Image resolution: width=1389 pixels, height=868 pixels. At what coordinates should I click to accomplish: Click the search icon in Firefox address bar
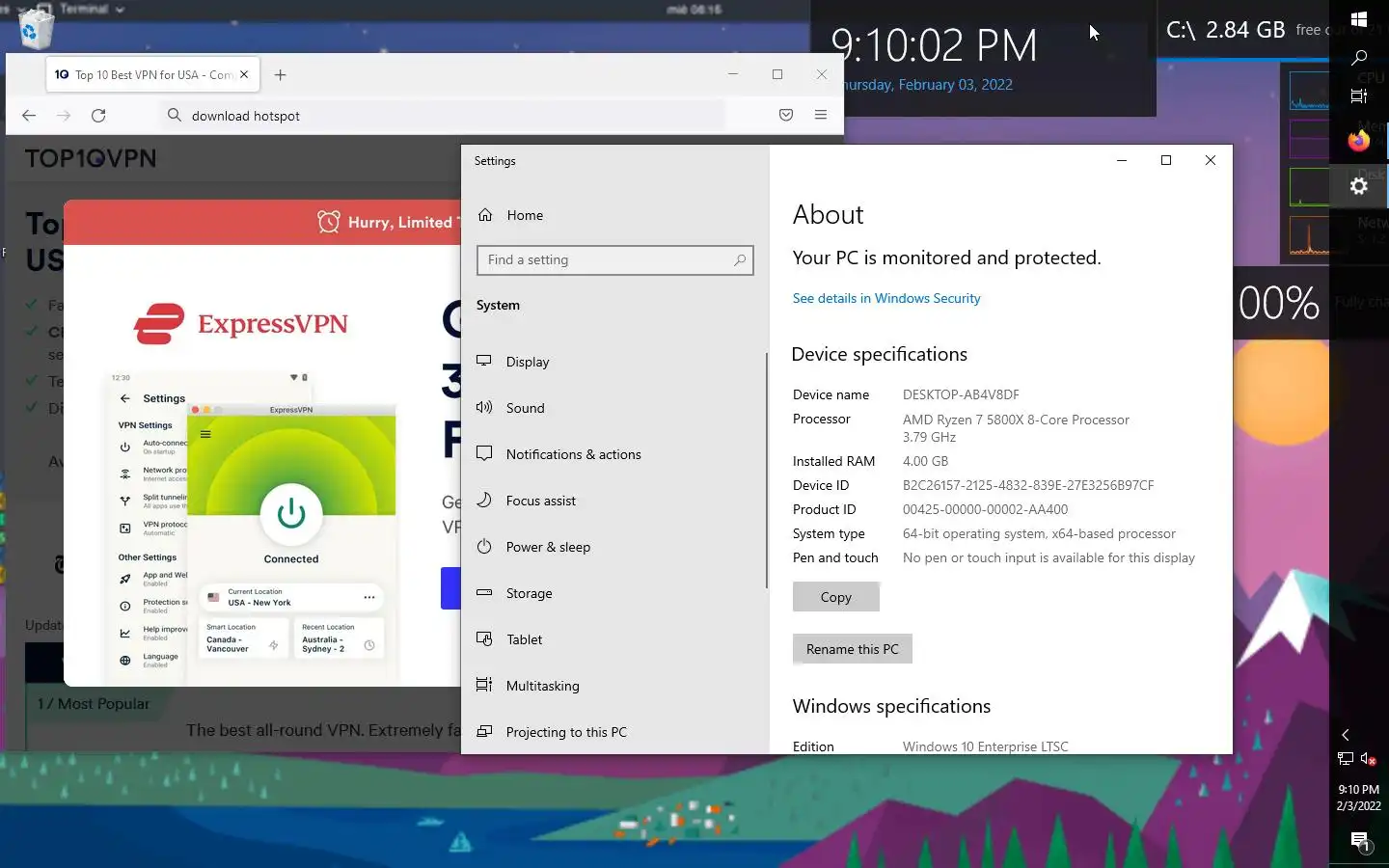[175, 115]
